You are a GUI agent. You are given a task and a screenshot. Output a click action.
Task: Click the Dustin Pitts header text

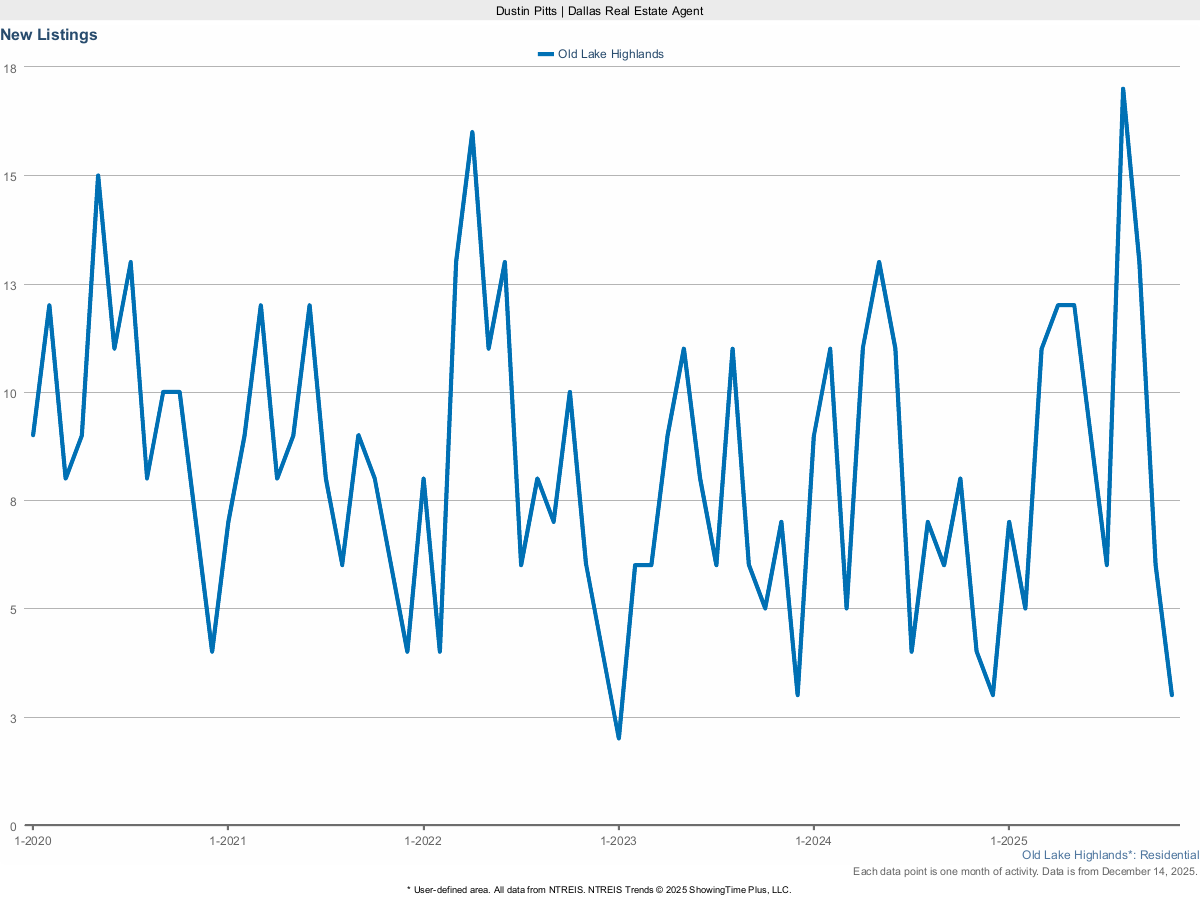[600, 10]
